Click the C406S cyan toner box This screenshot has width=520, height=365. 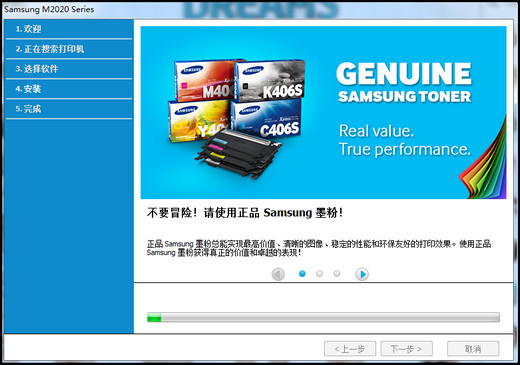click(x=266, y=119)
